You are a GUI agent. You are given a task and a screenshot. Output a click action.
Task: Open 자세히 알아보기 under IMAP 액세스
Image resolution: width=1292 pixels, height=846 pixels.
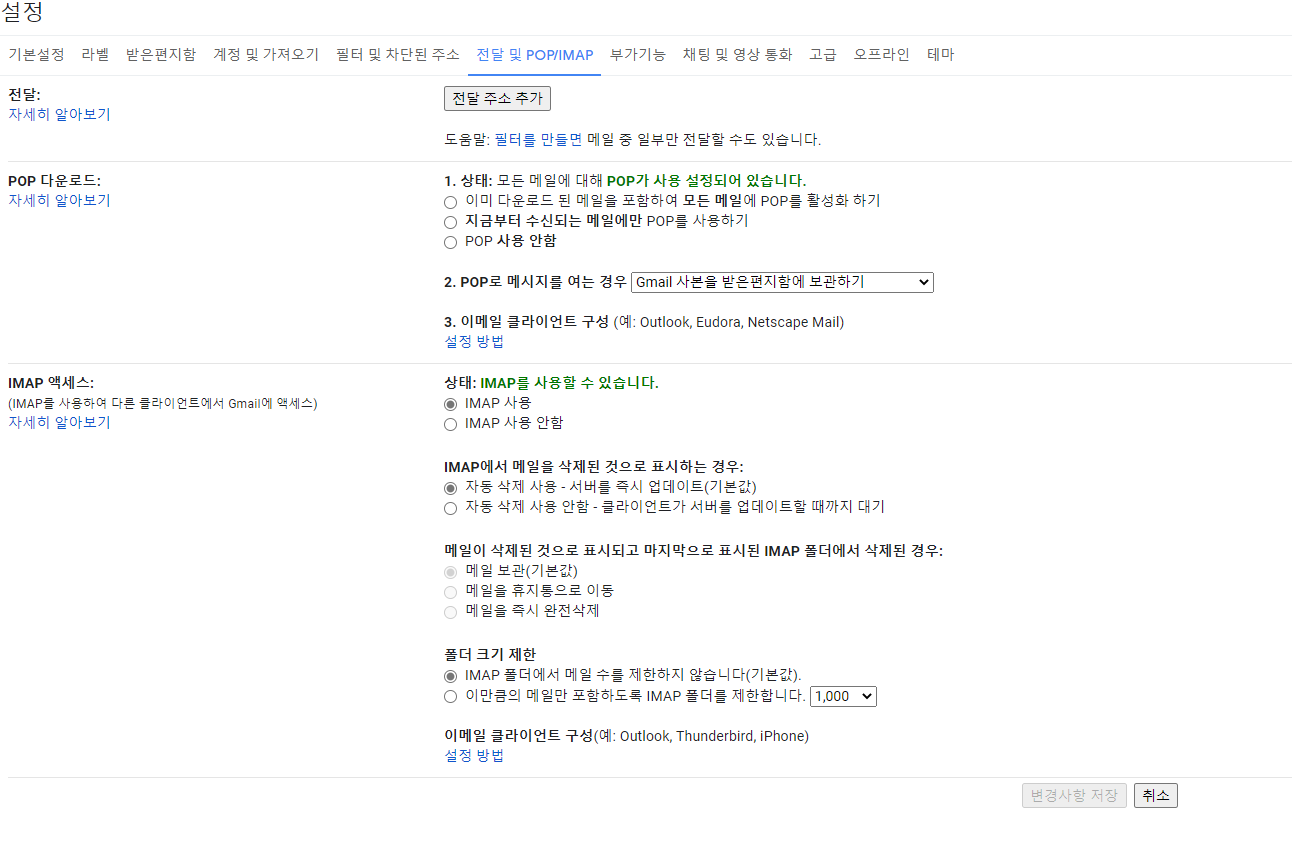tap(59, 422)
